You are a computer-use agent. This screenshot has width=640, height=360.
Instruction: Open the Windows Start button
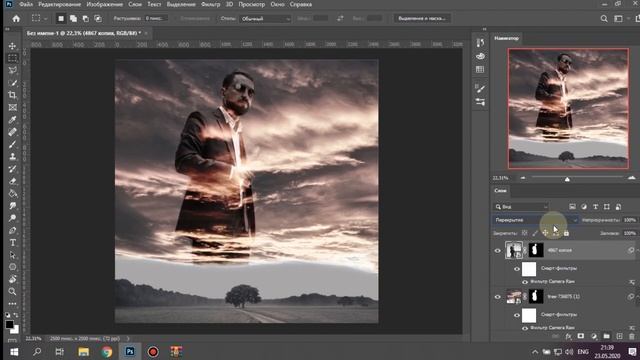pyautogui.click(x=14, y=351)
